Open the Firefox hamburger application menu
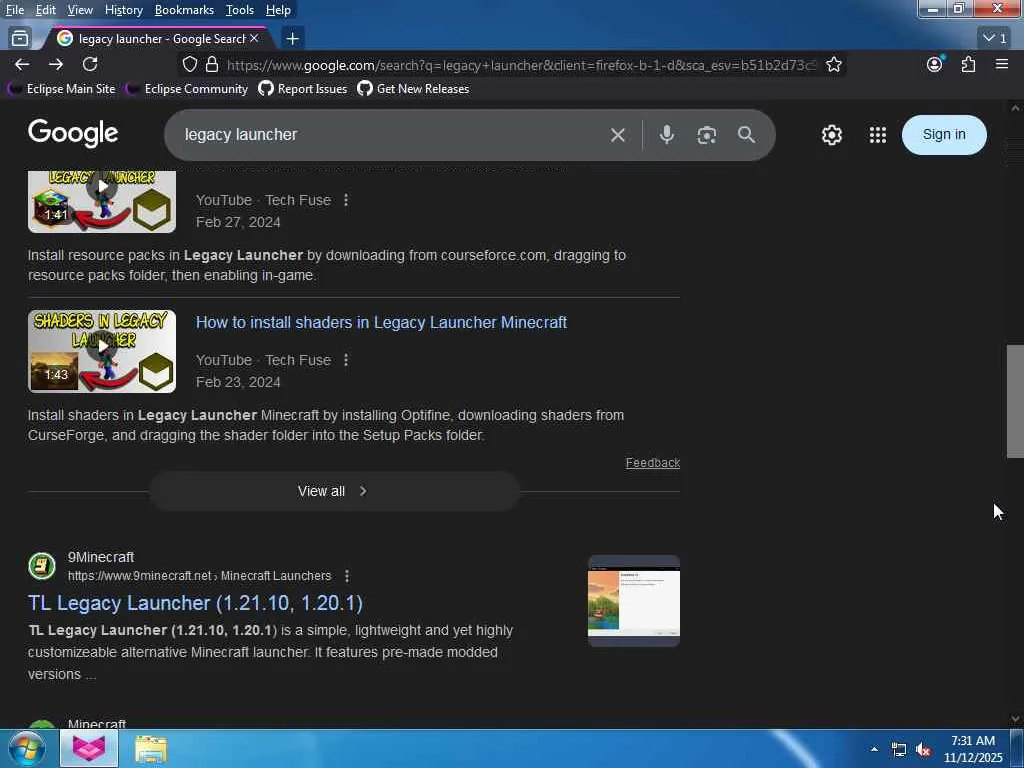The image size is (1024, 768). [x=1002, y=64]
